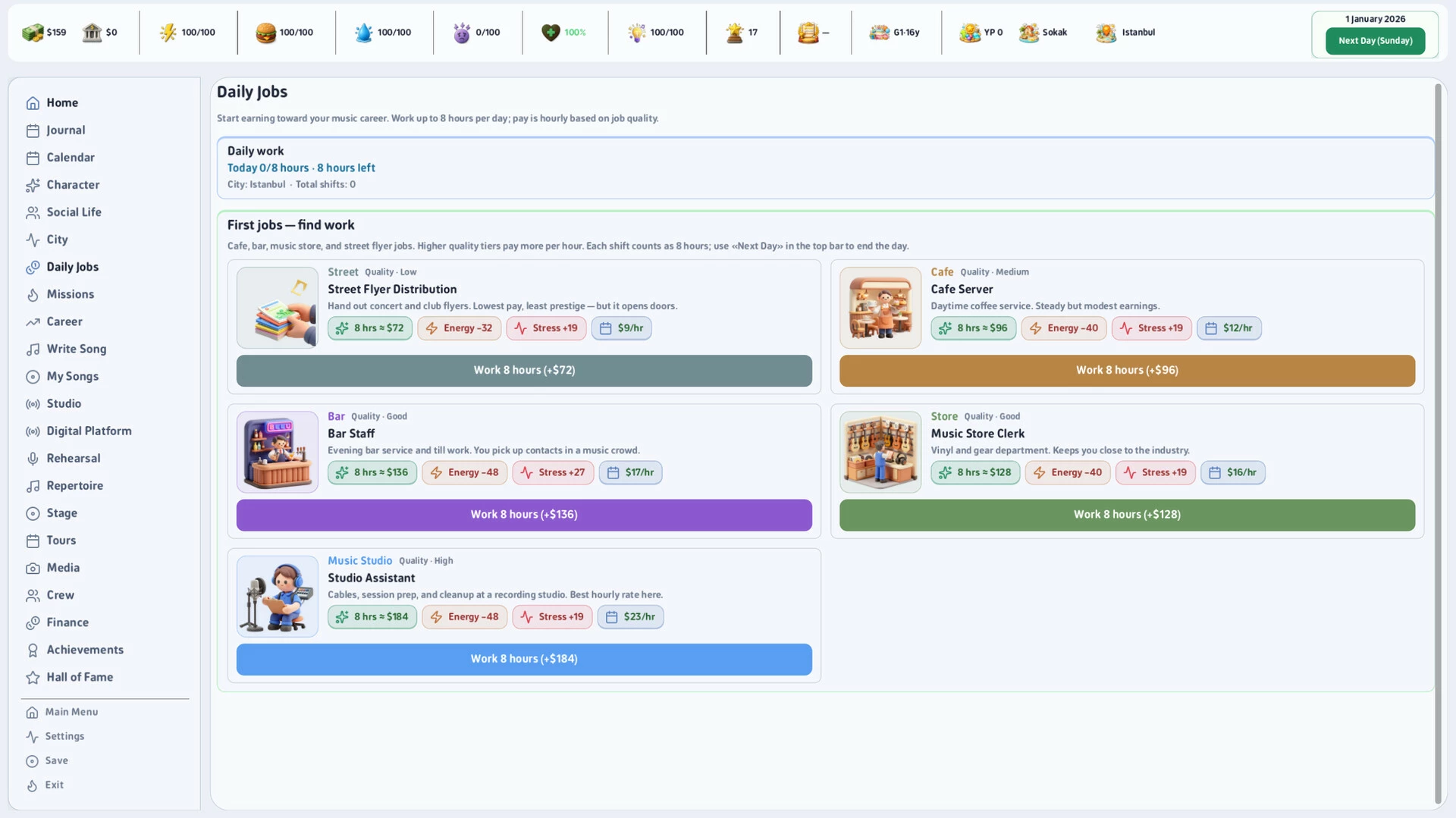
Task: Advance with the Next Day (Sunday) button
Action: click(1375, 41)
